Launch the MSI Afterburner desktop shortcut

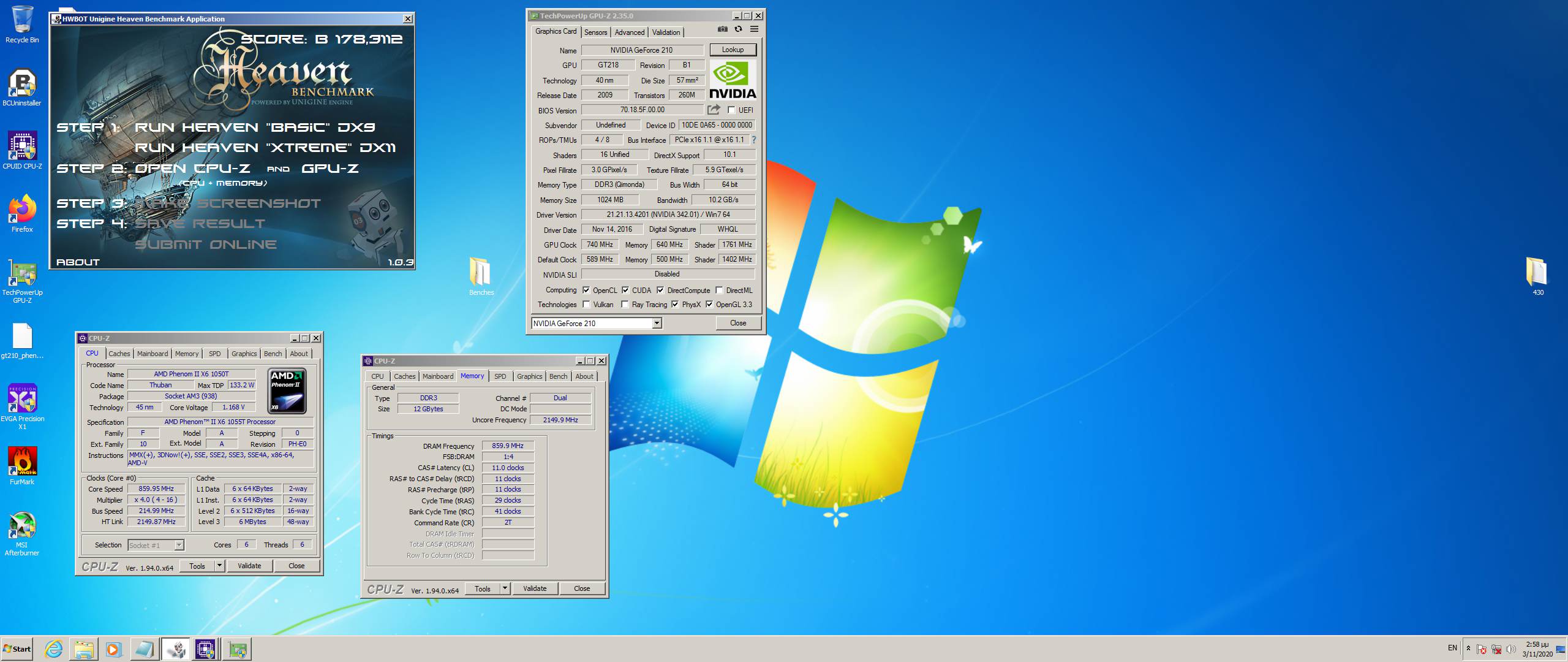tap(22, 533)
